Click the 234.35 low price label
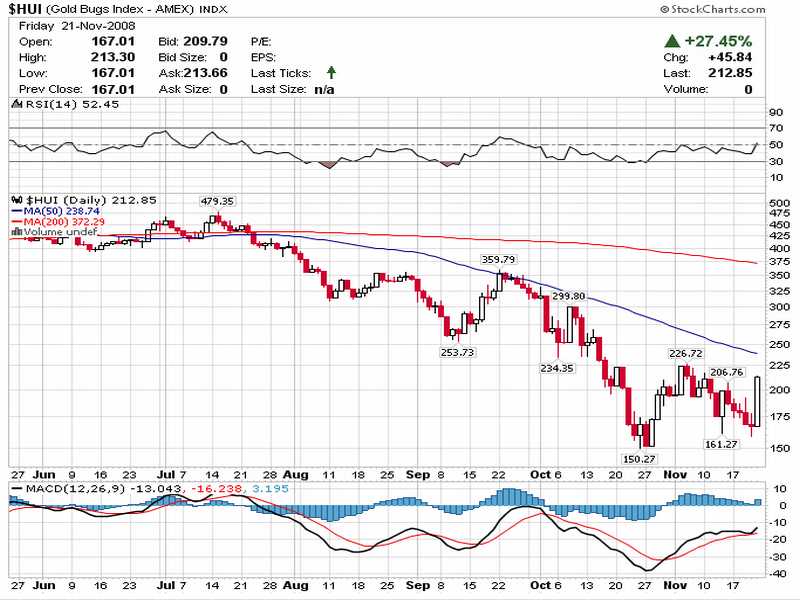The width and height of the screenshot is (800, 600). 557,368
